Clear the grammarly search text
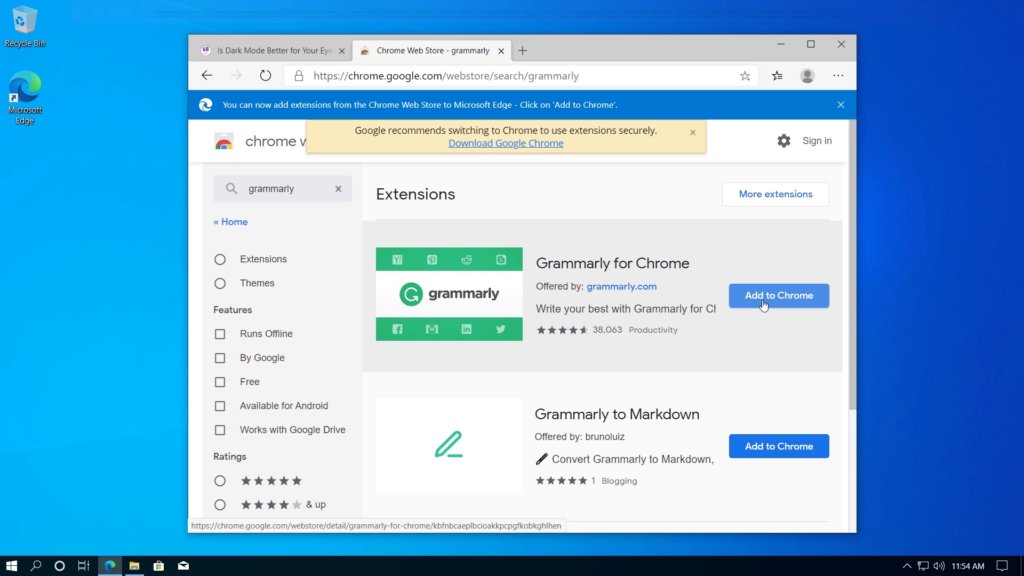 [x=338, y=189]
